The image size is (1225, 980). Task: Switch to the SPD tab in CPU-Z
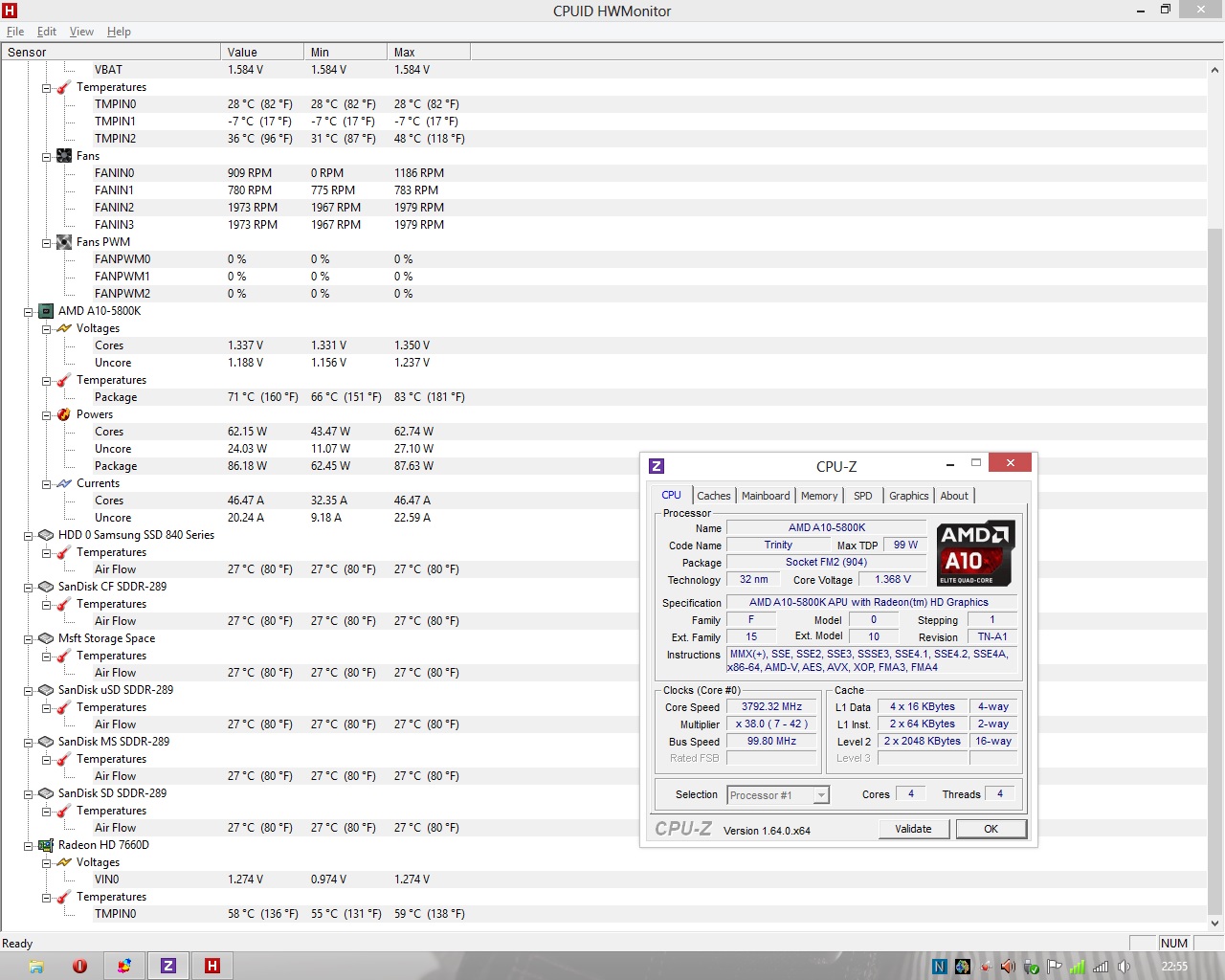(862, 496)
